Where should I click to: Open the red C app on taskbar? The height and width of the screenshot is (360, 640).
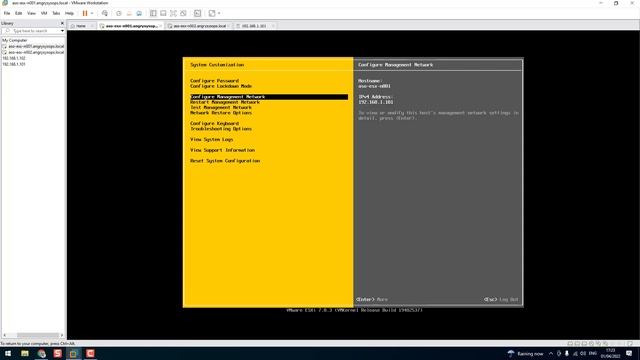90,353
